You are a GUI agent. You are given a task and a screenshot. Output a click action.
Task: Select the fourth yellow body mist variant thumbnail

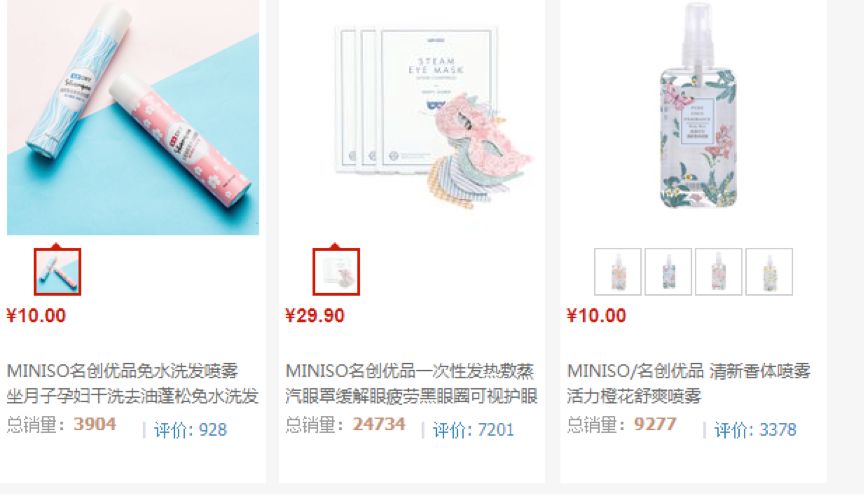(x=769, y=272)
